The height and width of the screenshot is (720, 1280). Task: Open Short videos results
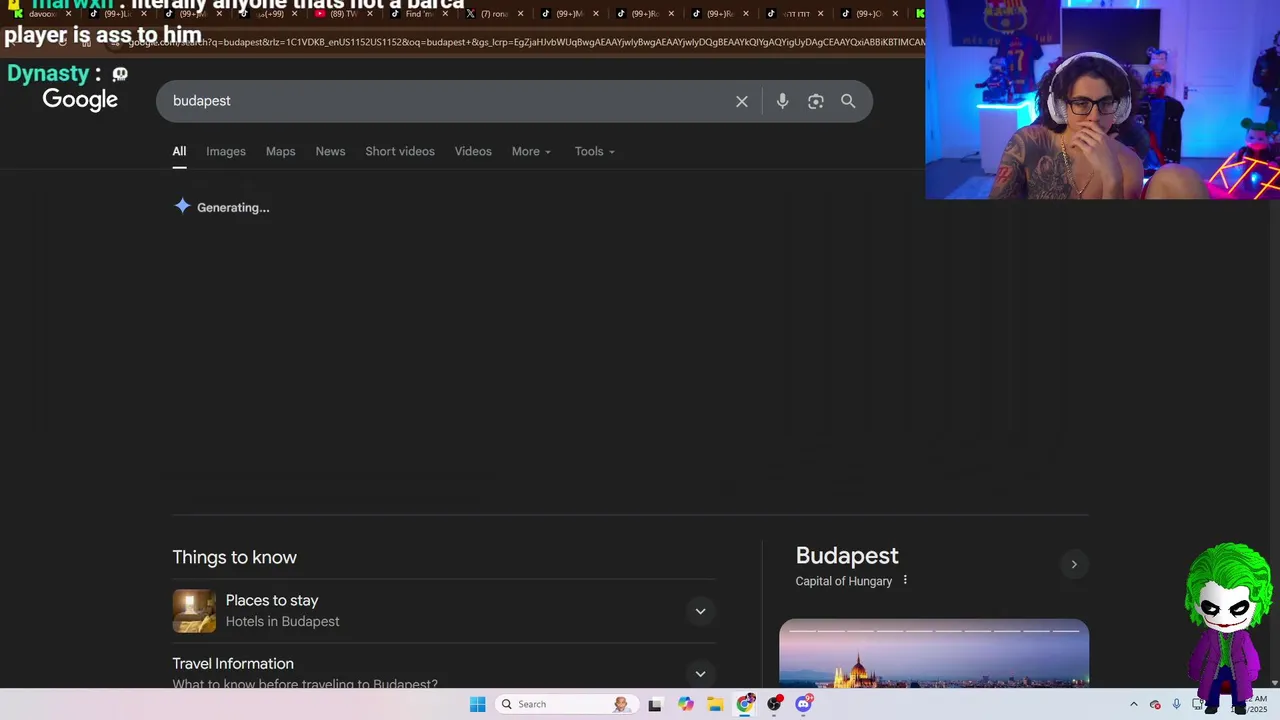400,151
